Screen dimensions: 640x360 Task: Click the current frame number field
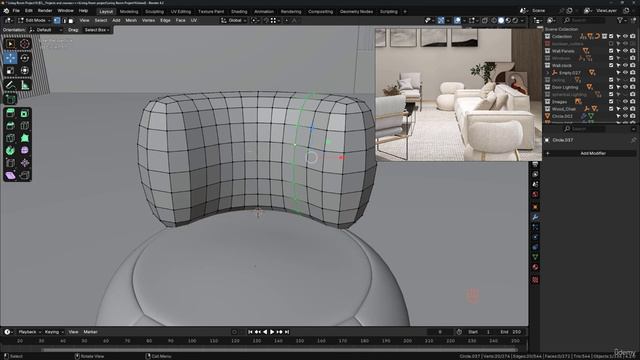[440, 332]
